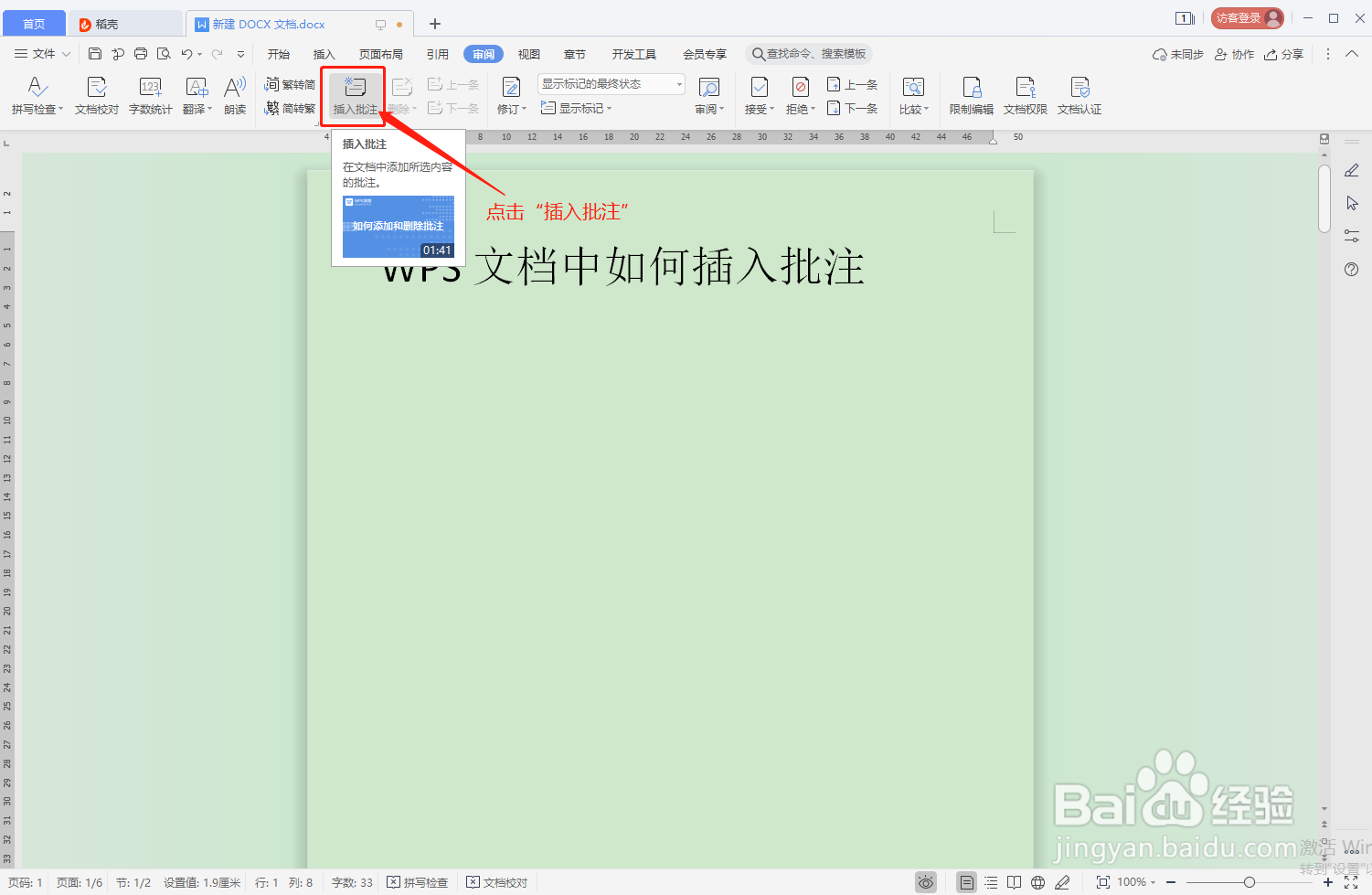Open a new tab with the plus button

pyautogui.click(x=435, y=24)
